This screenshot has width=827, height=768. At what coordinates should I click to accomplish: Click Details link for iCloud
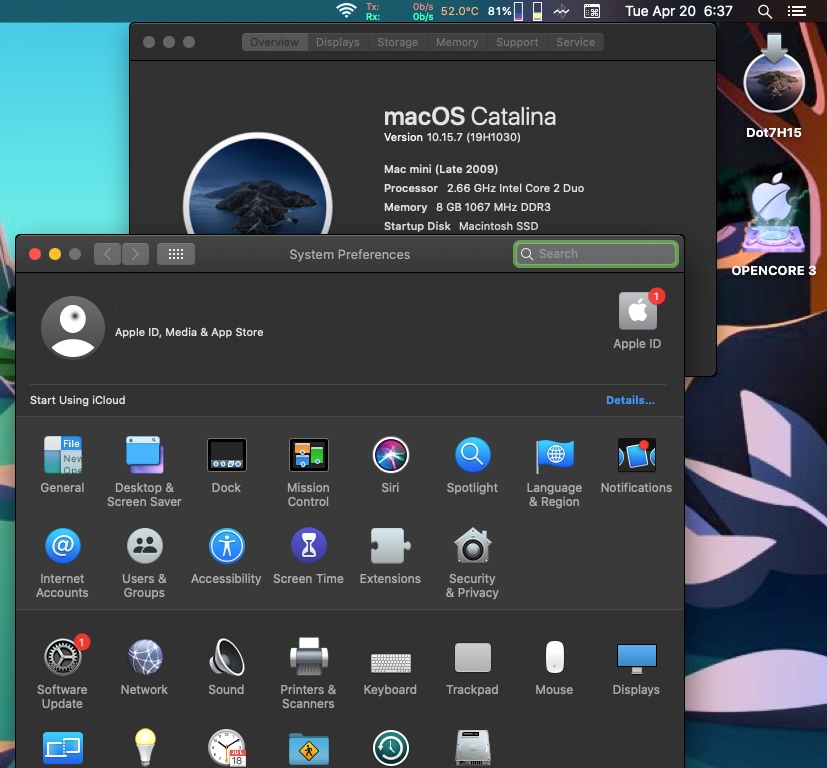(630, 400)
